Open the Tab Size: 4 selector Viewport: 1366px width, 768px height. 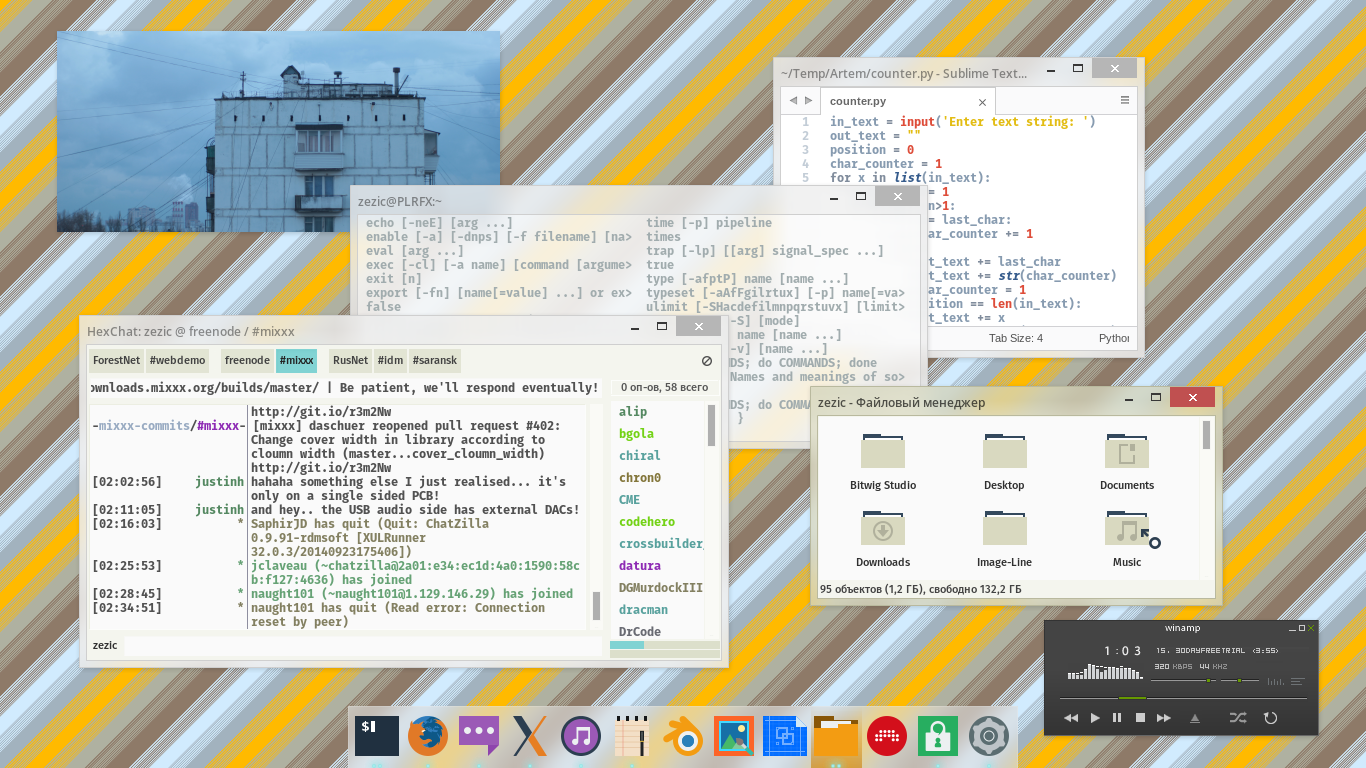tap(1015, 338)
